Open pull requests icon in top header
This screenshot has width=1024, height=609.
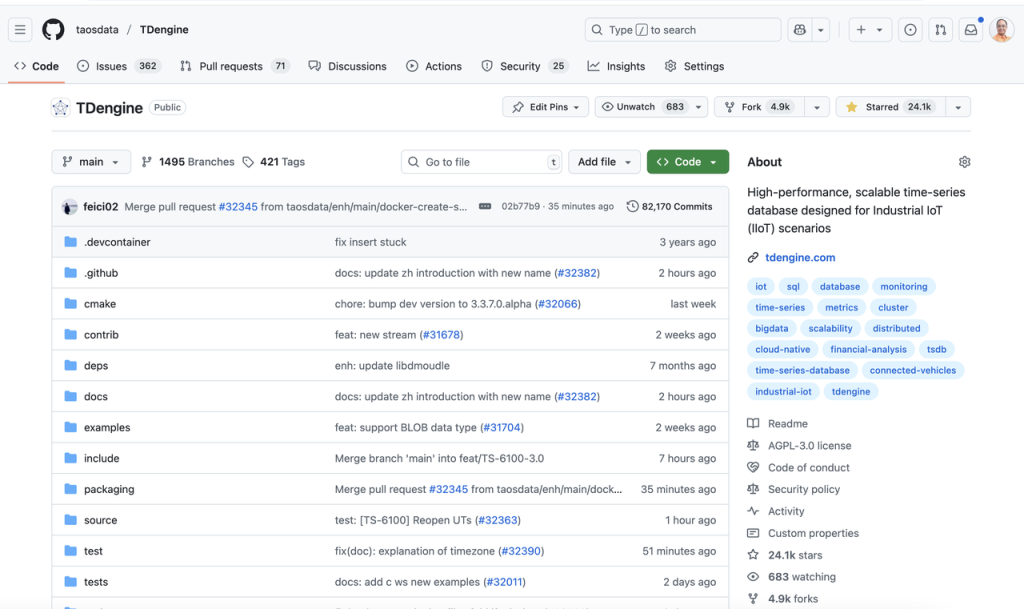(940, 30)
